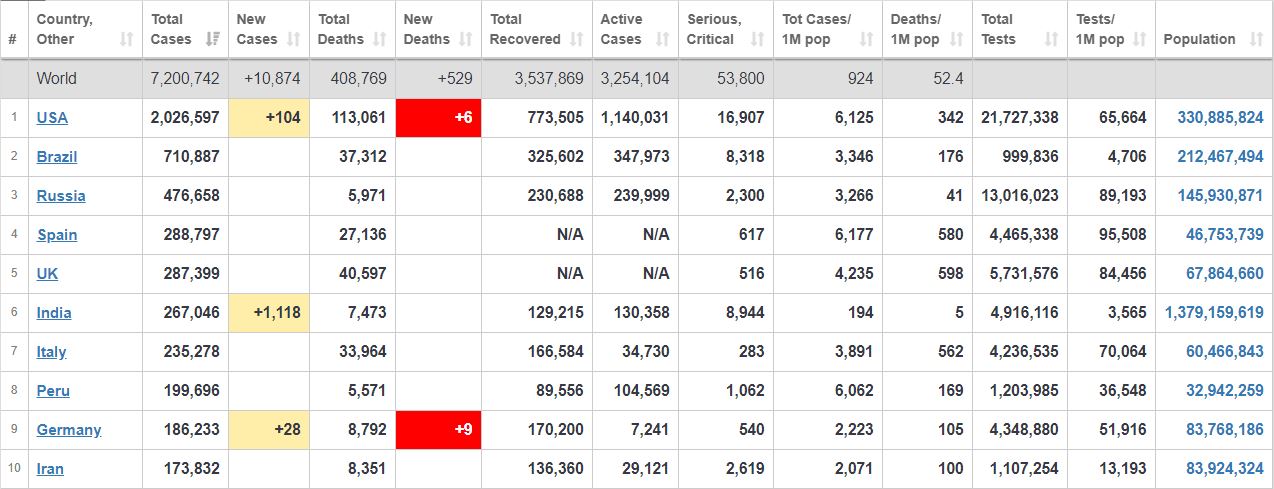
Task: Open the USA country link
Action: coord(52,117)
